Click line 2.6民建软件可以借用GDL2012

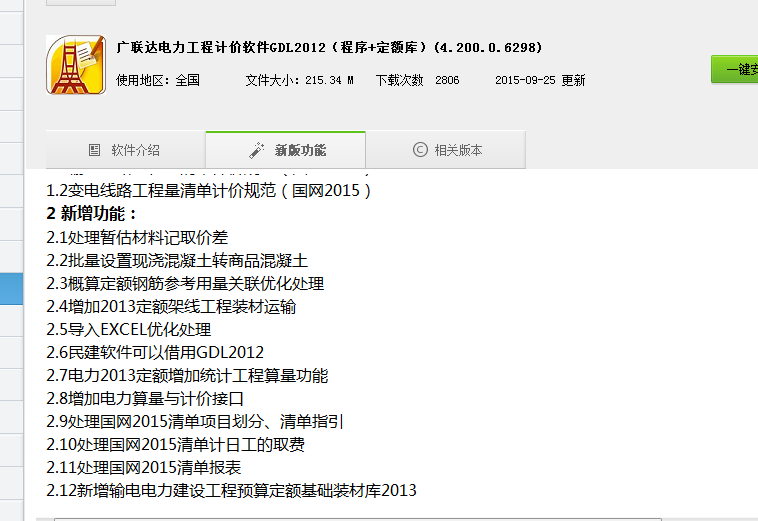click(155, 352)
